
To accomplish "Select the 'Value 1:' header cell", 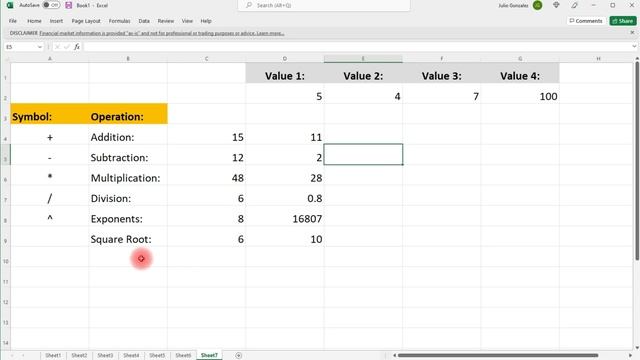I will 285,73.
